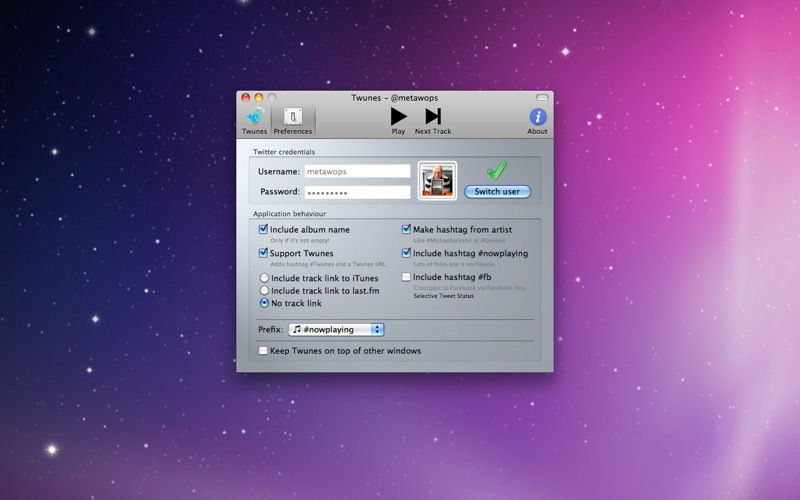Enable Include hashtag #fb checkbox

tap(406, 277)
